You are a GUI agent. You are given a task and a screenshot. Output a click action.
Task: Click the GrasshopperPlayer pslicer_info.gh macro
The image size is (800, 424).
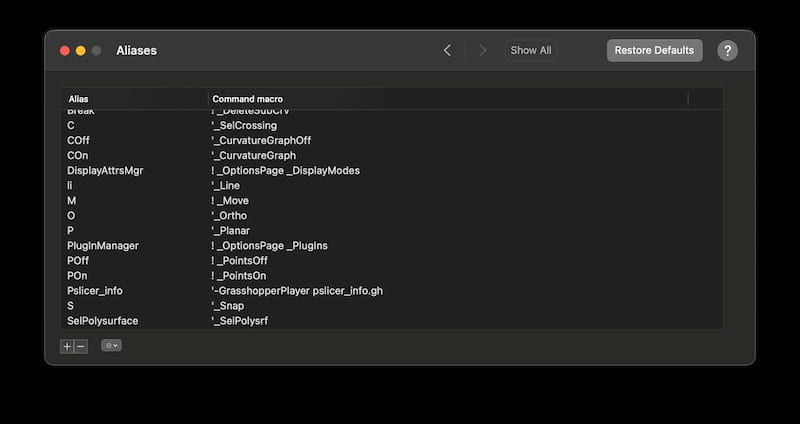pos(296,291)
